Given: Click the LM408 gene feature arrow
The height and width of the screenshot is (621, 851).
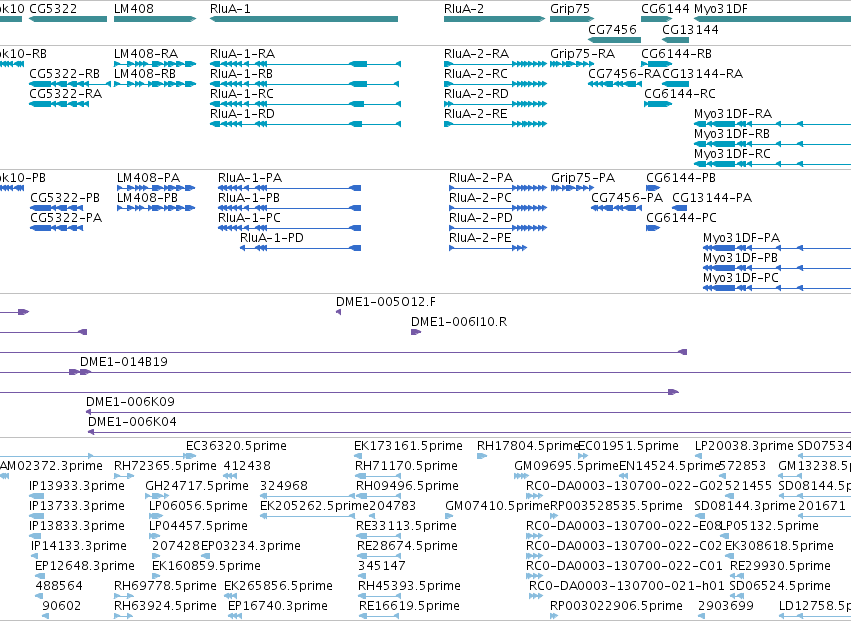Looking at the screenshot, I should click(x=155, y=19).
